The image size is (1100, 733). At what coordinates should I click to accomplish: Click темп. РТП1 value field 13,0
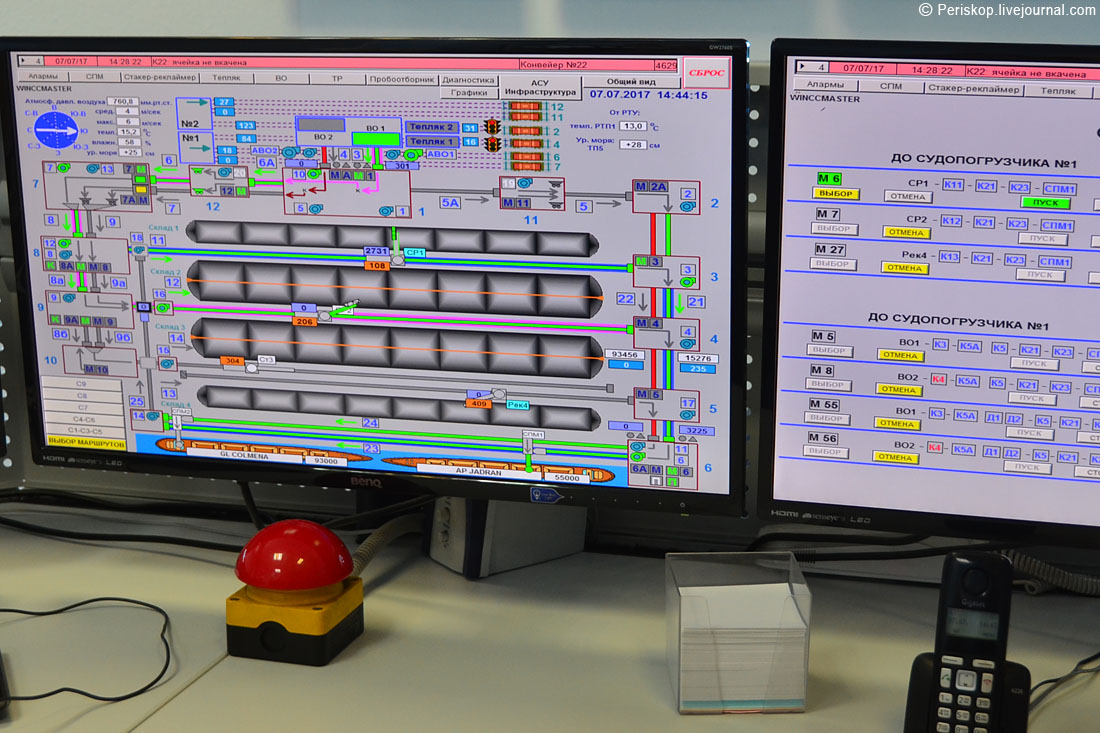633,126
